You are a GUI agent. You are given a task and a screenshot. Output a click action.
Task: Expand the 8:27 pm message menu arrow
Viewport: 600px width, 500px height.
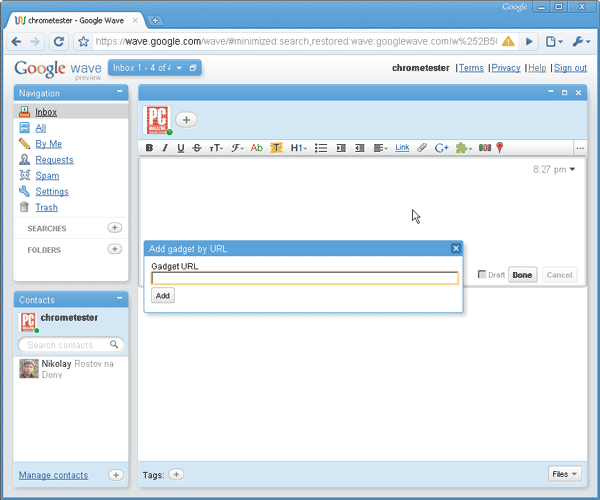coord(572,169)
